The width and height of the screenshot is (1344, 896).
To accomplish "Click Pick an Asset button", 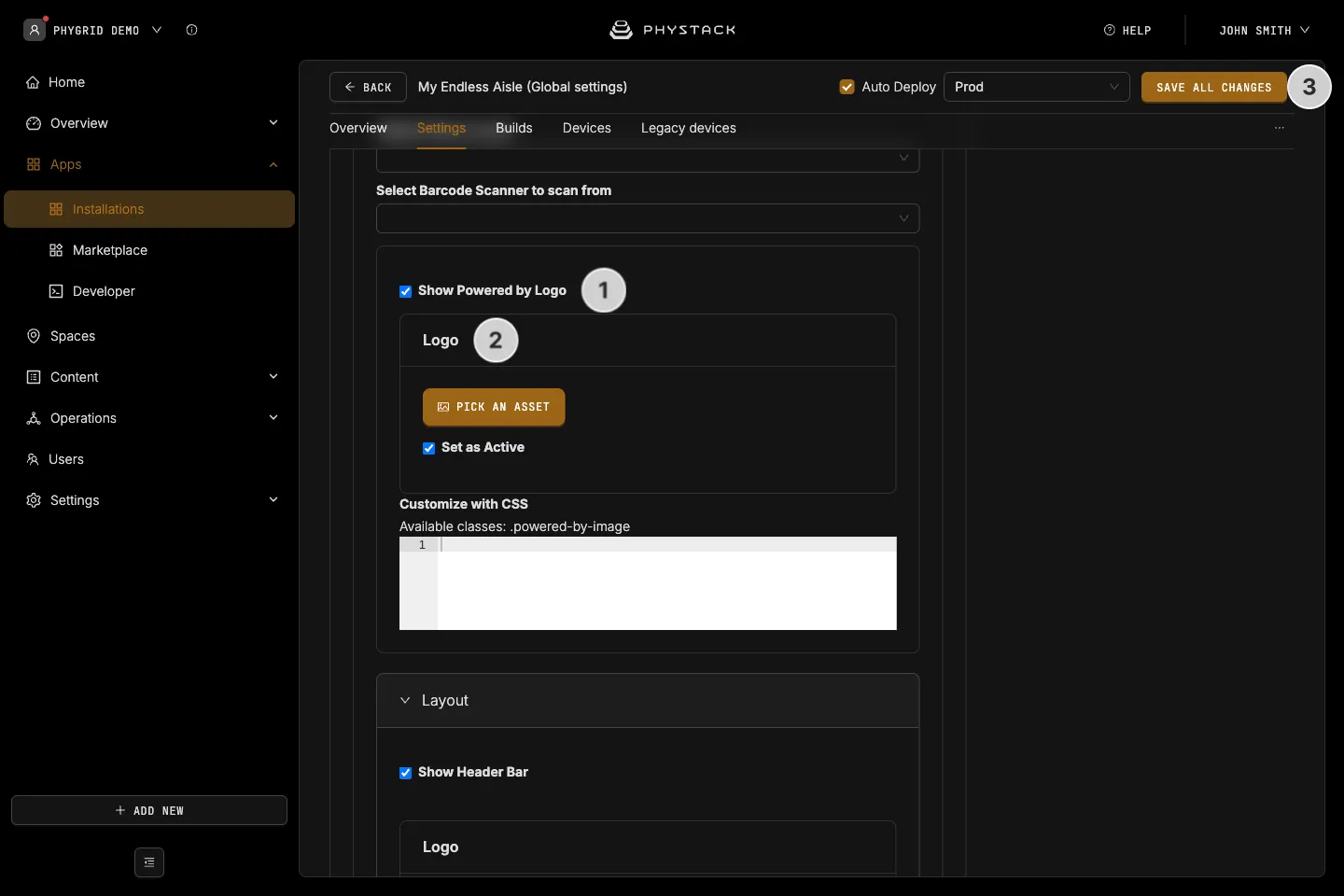I will click(x=494, y=407).
